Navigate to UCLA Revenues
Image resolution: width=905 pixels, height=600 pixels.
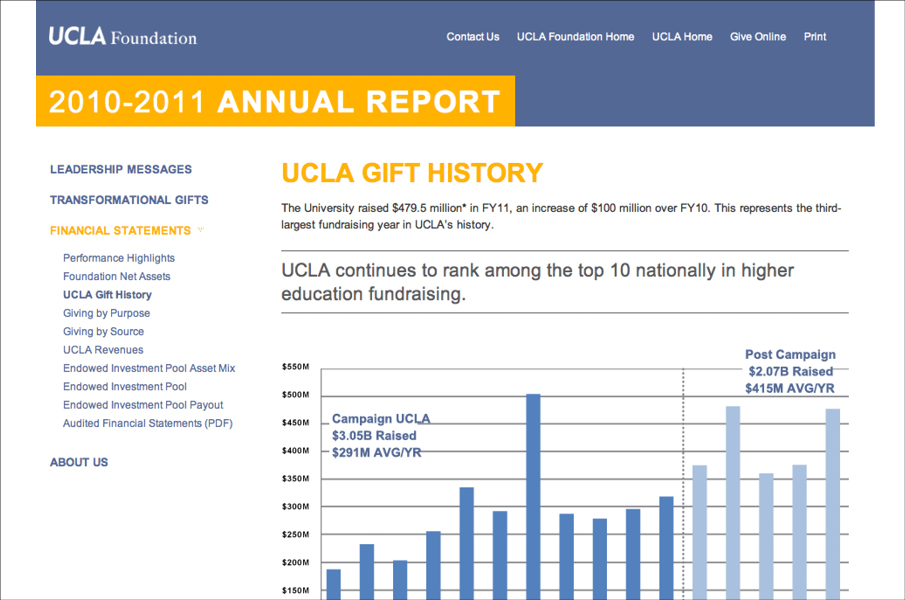pos(103,349)
